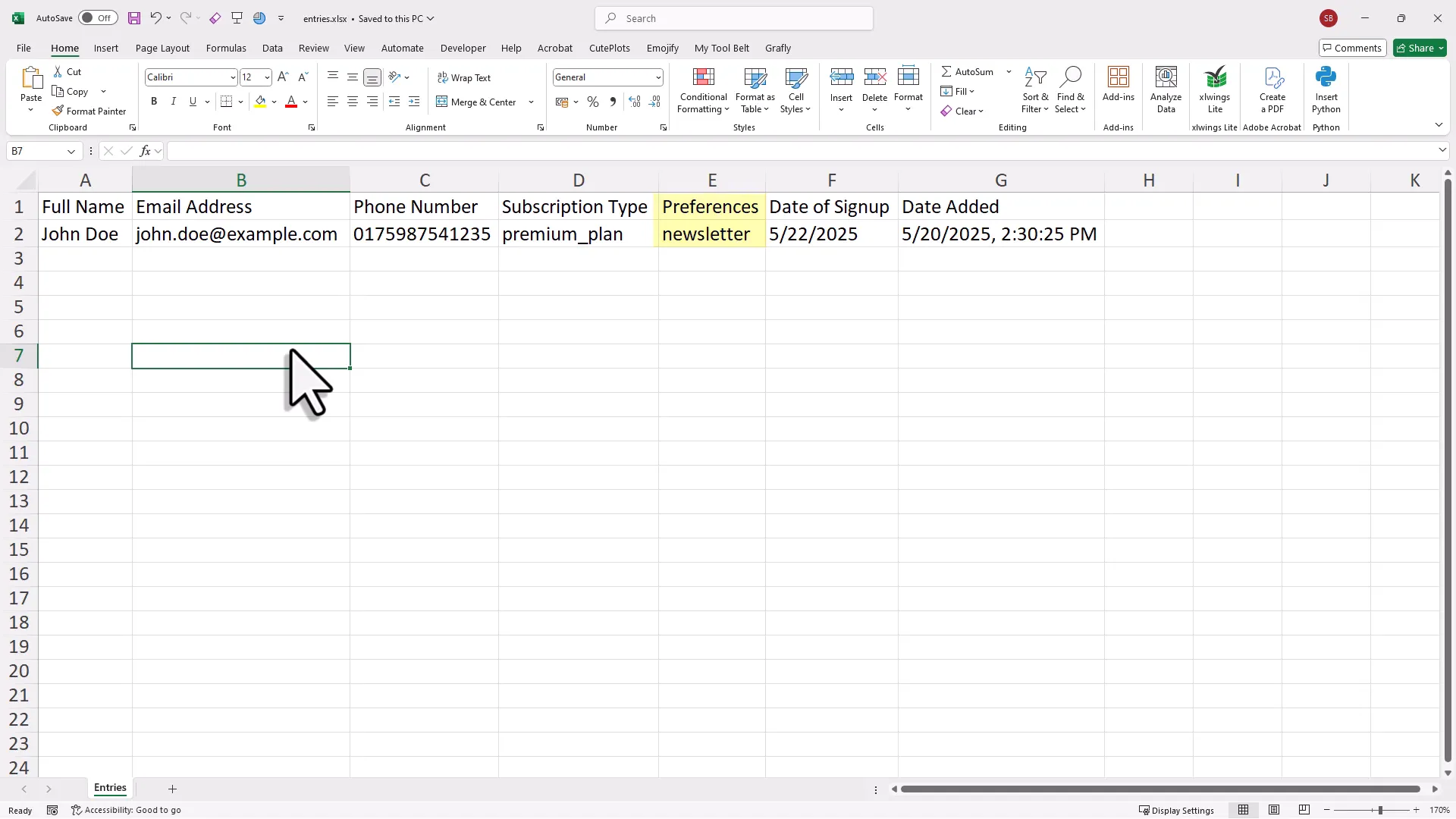Click the Search box in title bar

click(x=734, y=18)
